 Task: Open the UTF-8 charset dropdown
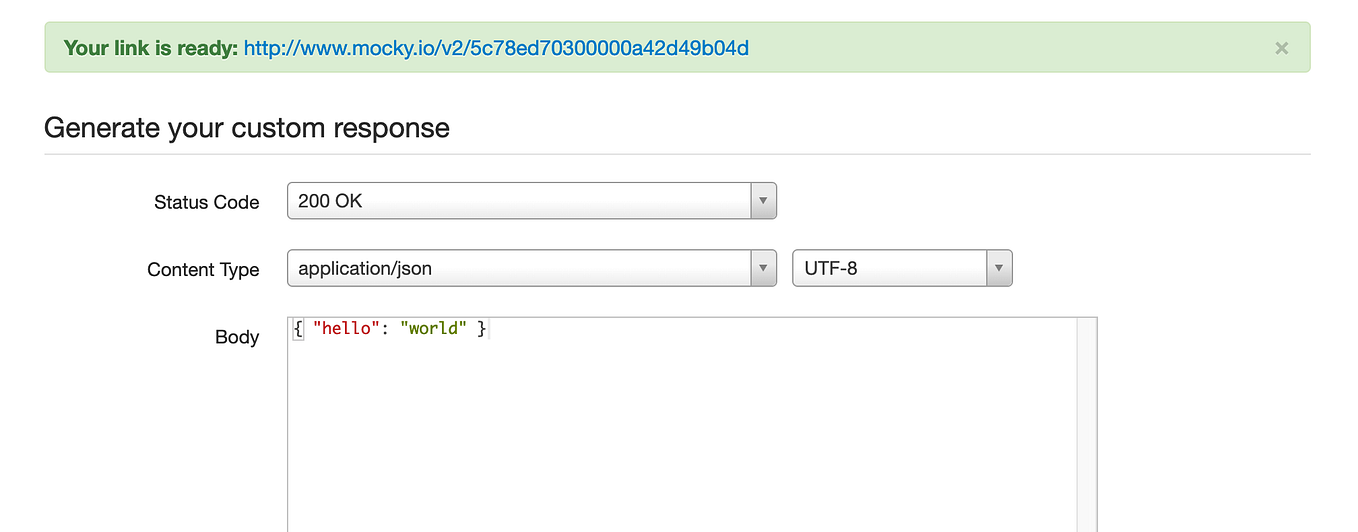pos(902,268)
